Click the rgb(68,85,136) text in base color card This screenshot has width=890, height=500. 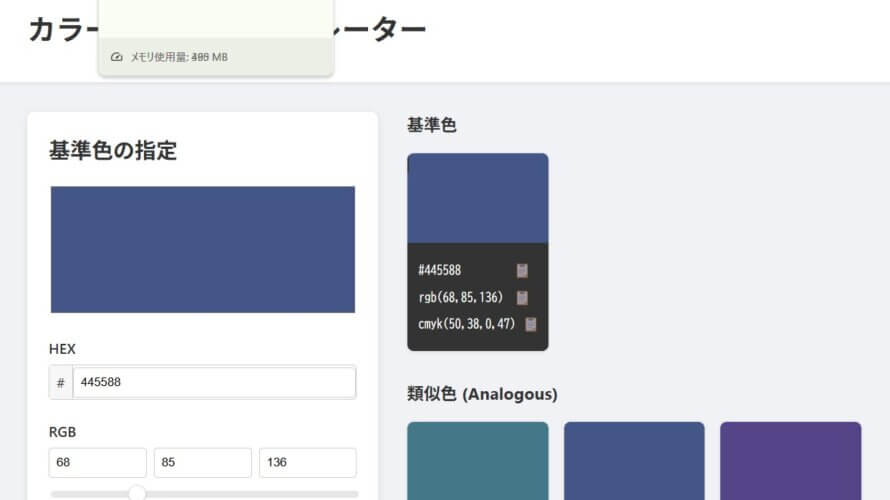click(x=460, y=298)
